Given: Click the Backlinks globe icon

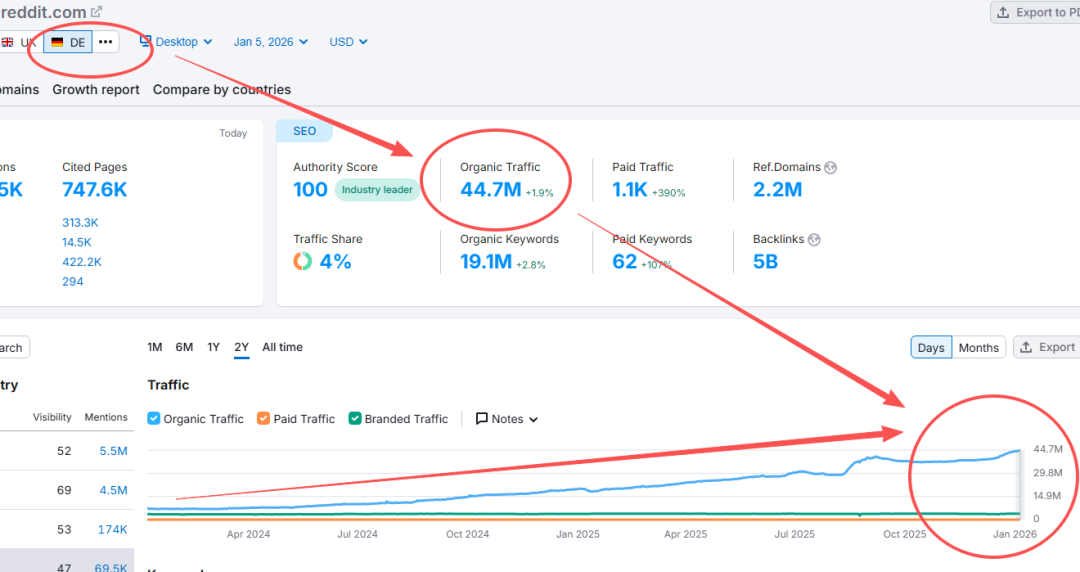Looking at the screenshot, I should pyautogui.click(x=814, y=240).
